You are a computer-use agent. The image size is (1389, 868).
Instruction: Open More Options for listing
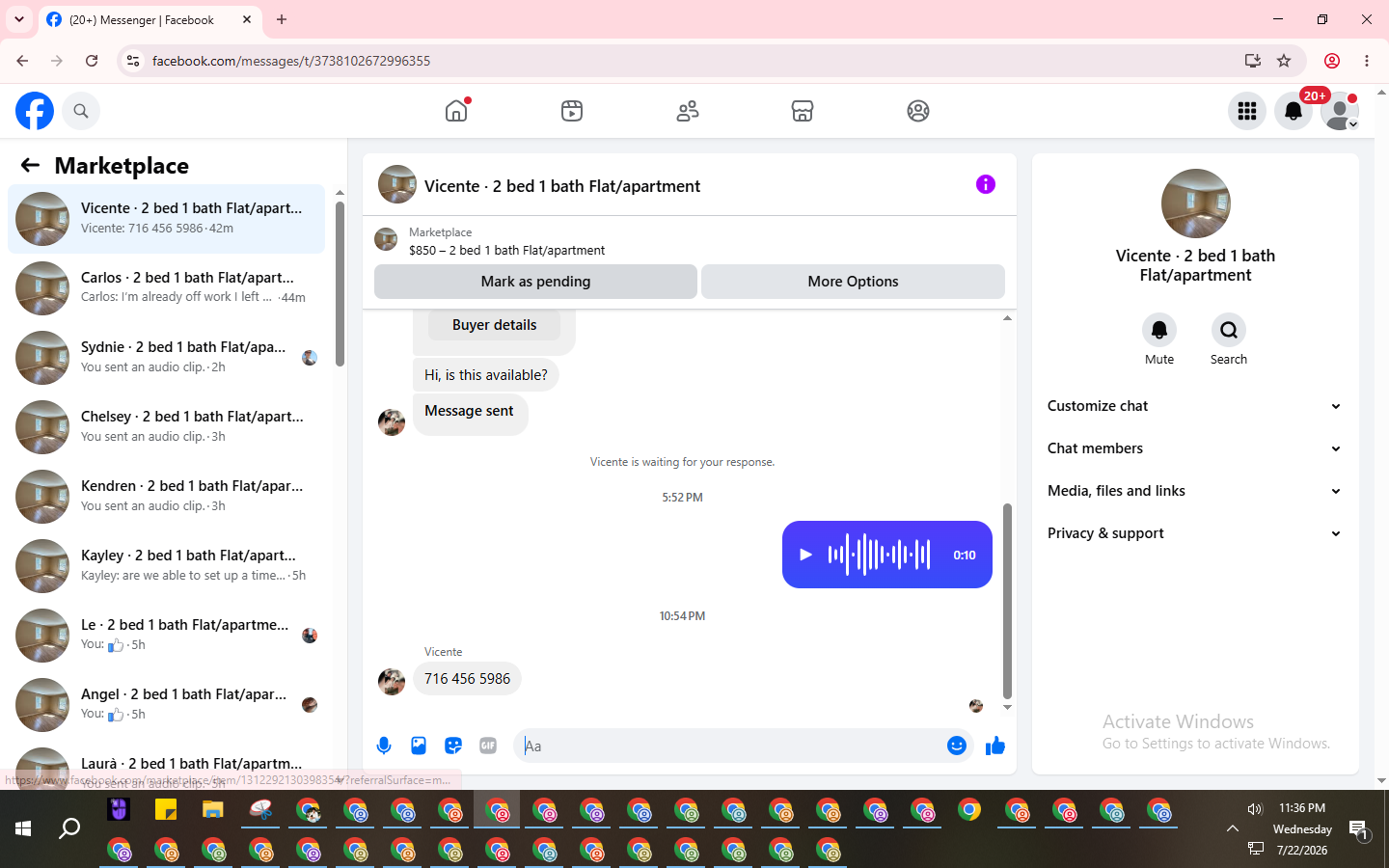853,282
